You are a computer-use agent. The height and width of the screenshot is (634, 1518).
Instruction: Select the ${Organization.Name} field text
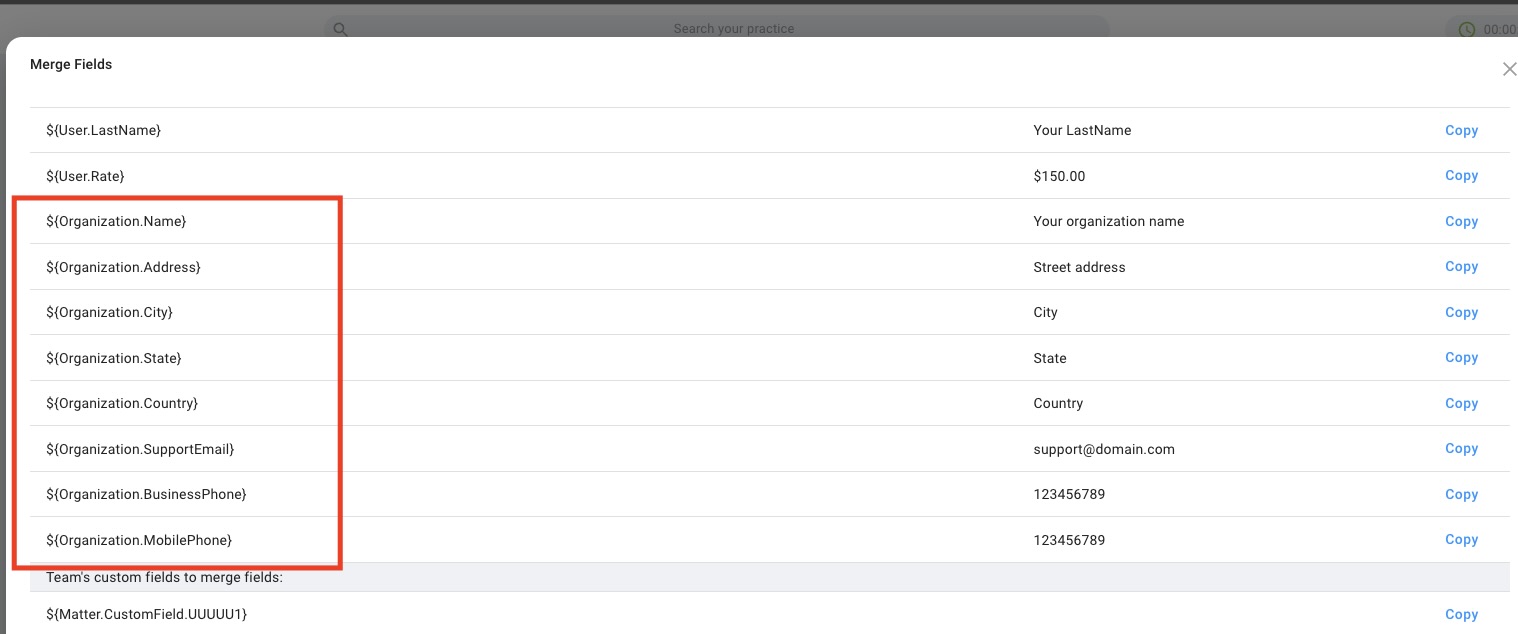(x=116, y=221)
